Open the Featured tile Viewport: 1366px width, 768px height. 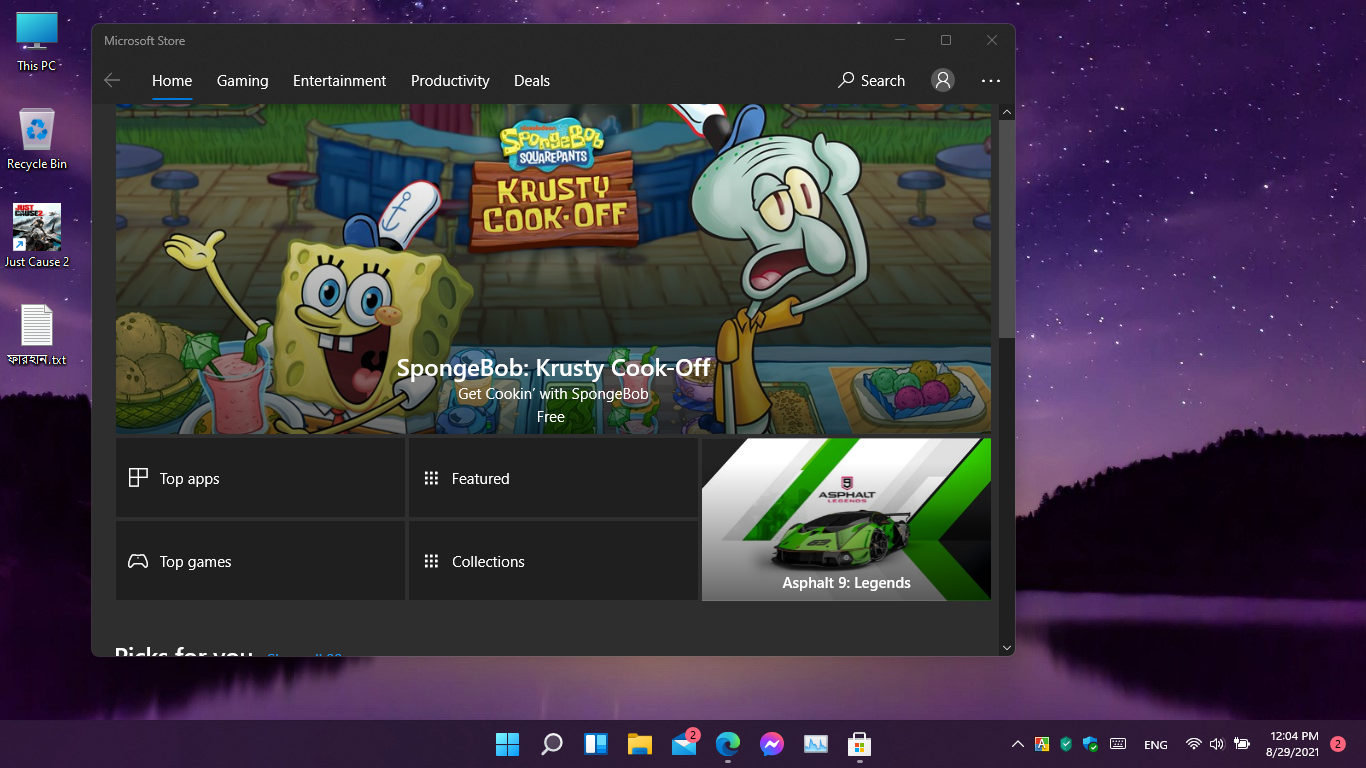click(553, 478)
